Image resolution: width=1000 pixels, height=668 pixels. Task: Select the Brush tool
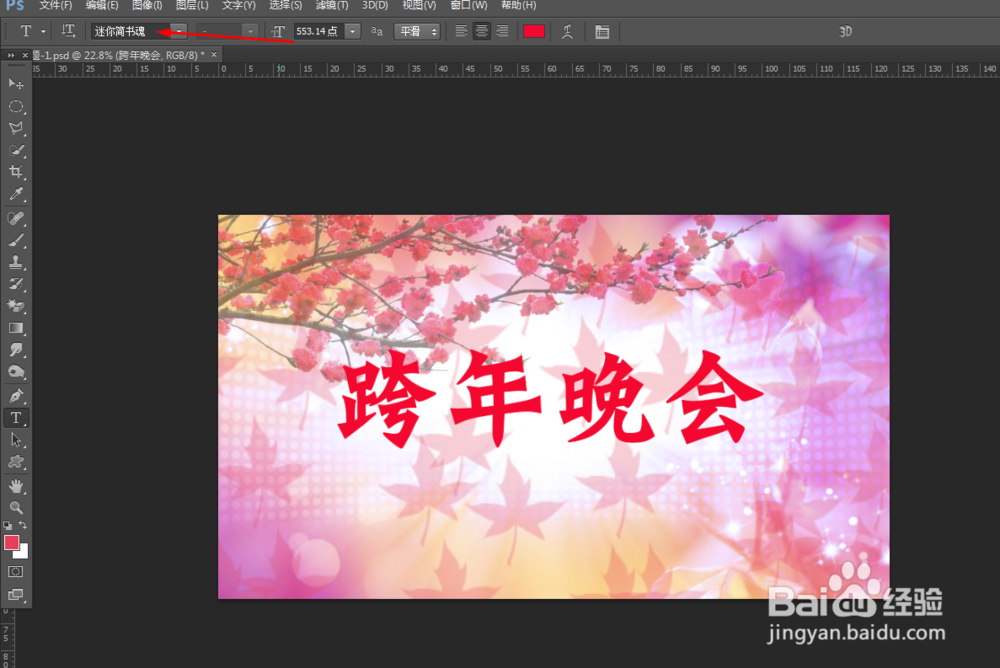[14, 241]
